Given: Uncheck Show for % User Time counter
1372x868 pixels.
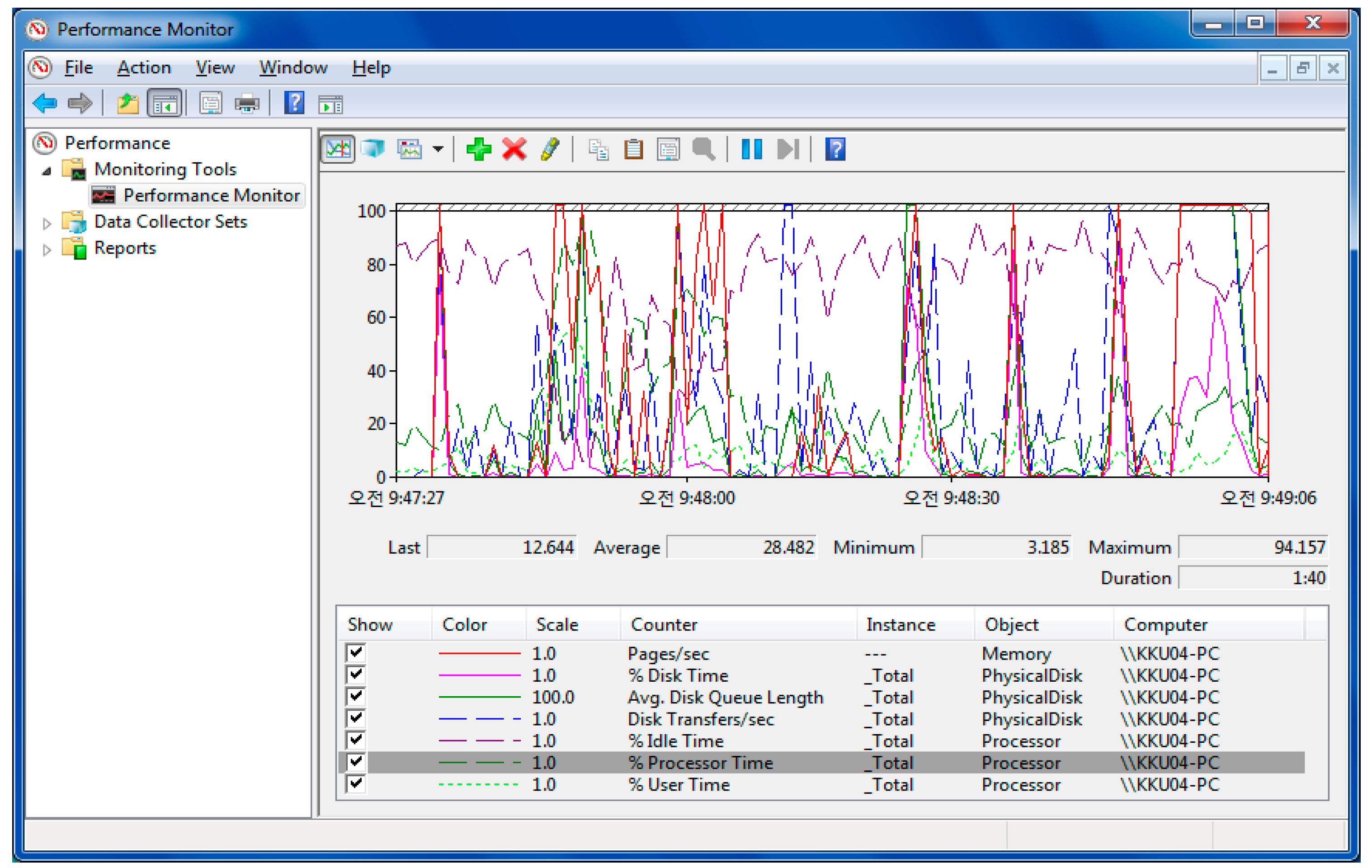Looking at the screenshot, I should click(x=355, y=783).
